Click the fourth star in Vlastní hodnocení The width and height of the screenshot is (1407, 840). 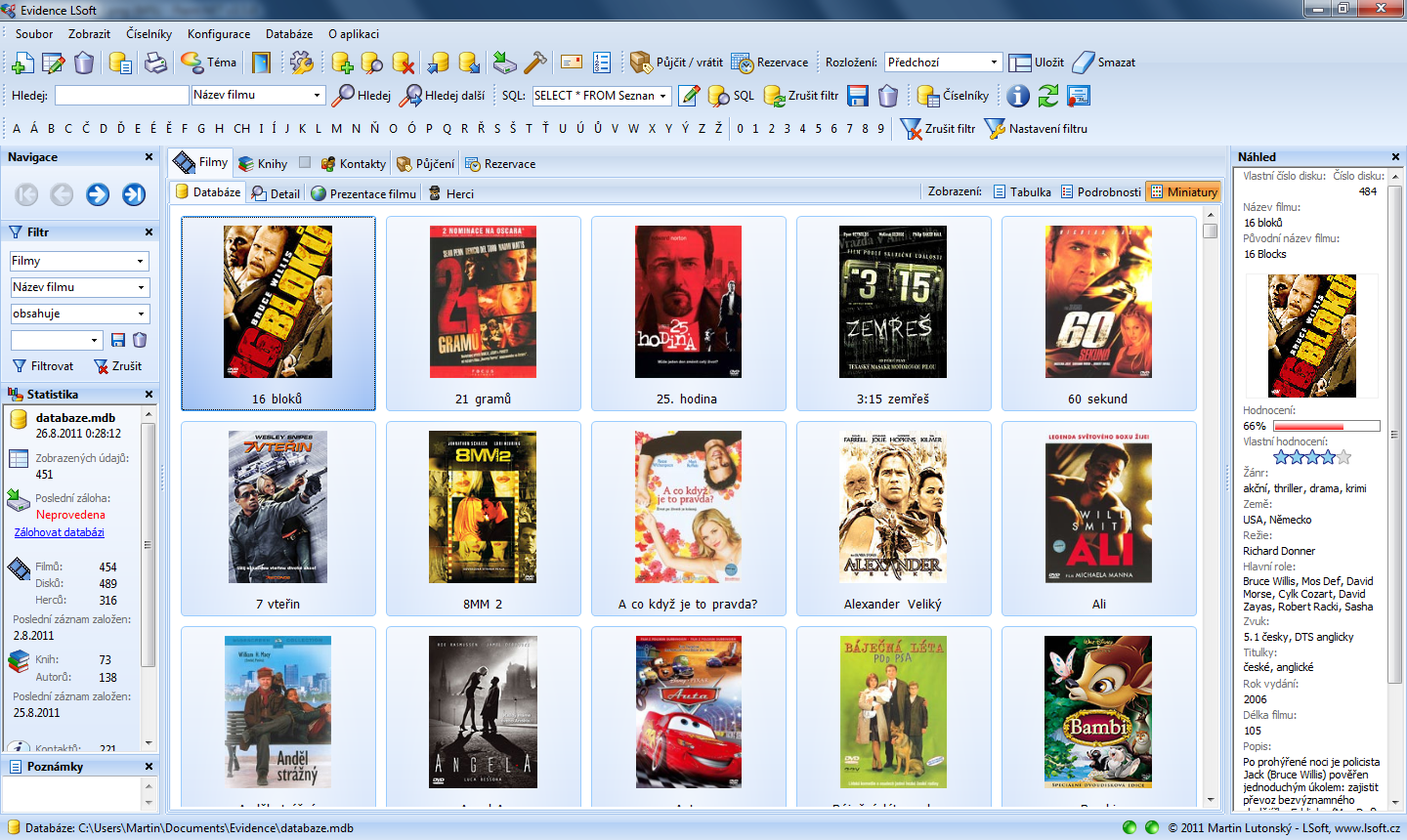pyautogui.click(x=1328, y=457)
